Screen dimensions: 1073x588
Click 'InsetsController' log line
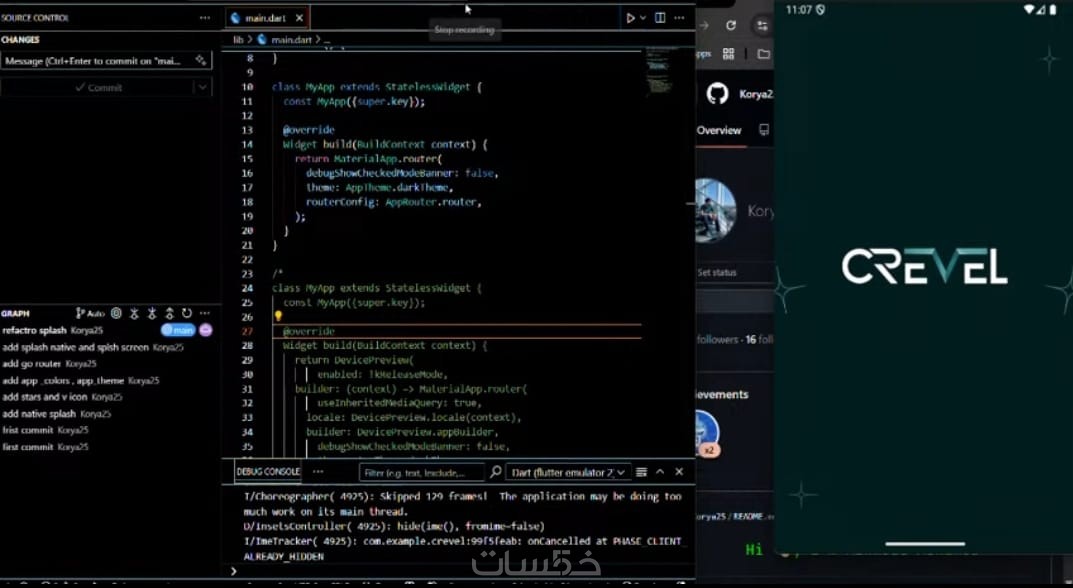tap(394, 526)
